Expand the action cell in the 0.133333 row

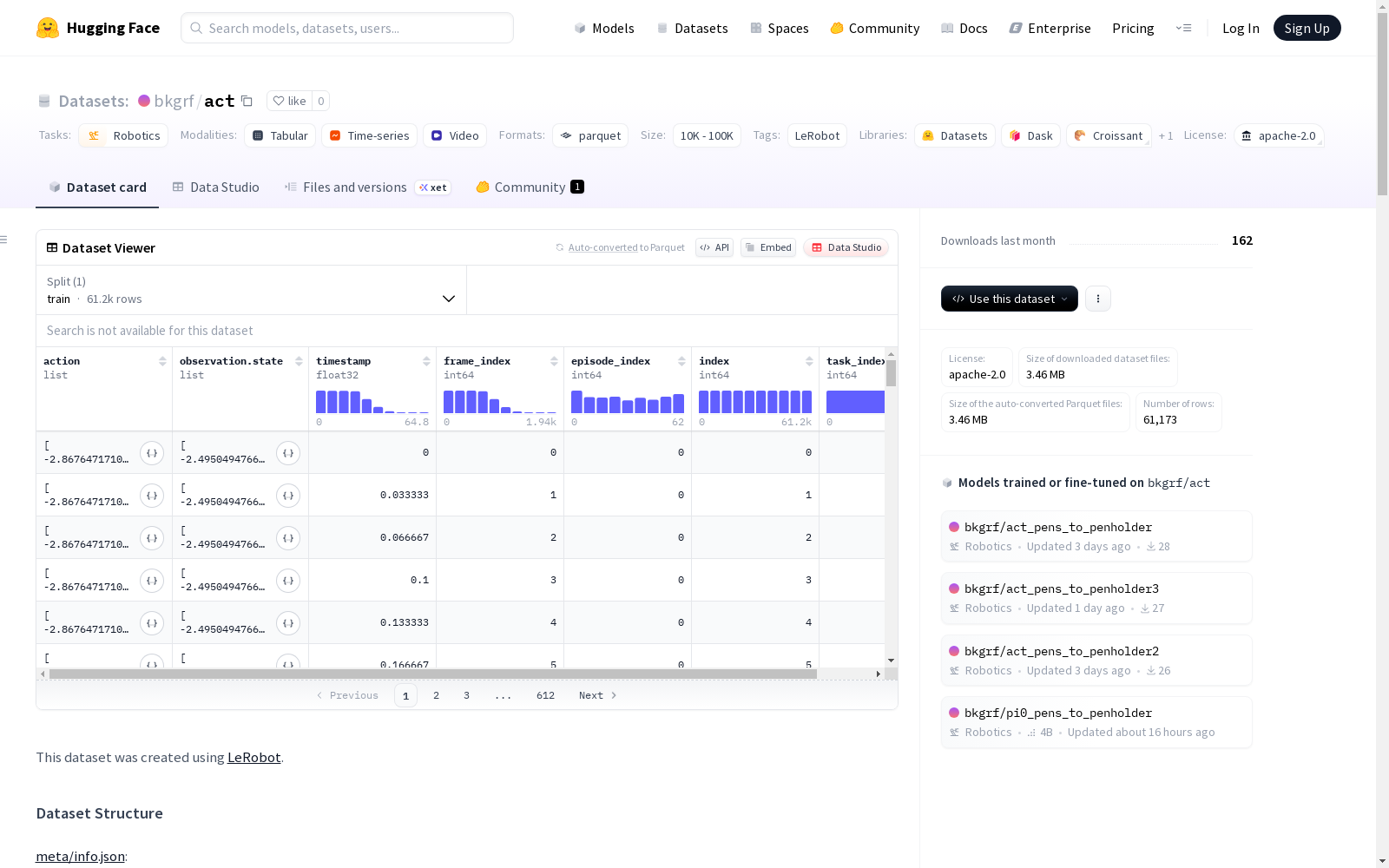(152, 623)
